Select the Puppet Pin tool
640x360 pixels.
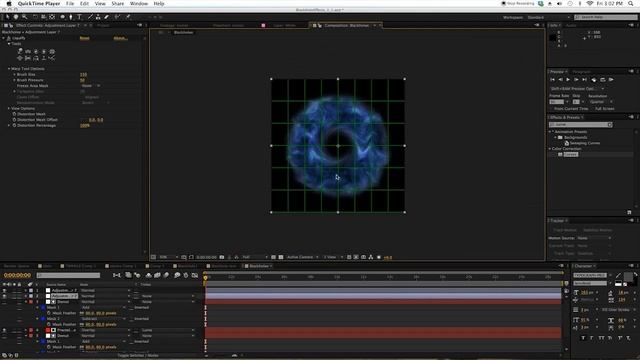click(x=128, y=17)
